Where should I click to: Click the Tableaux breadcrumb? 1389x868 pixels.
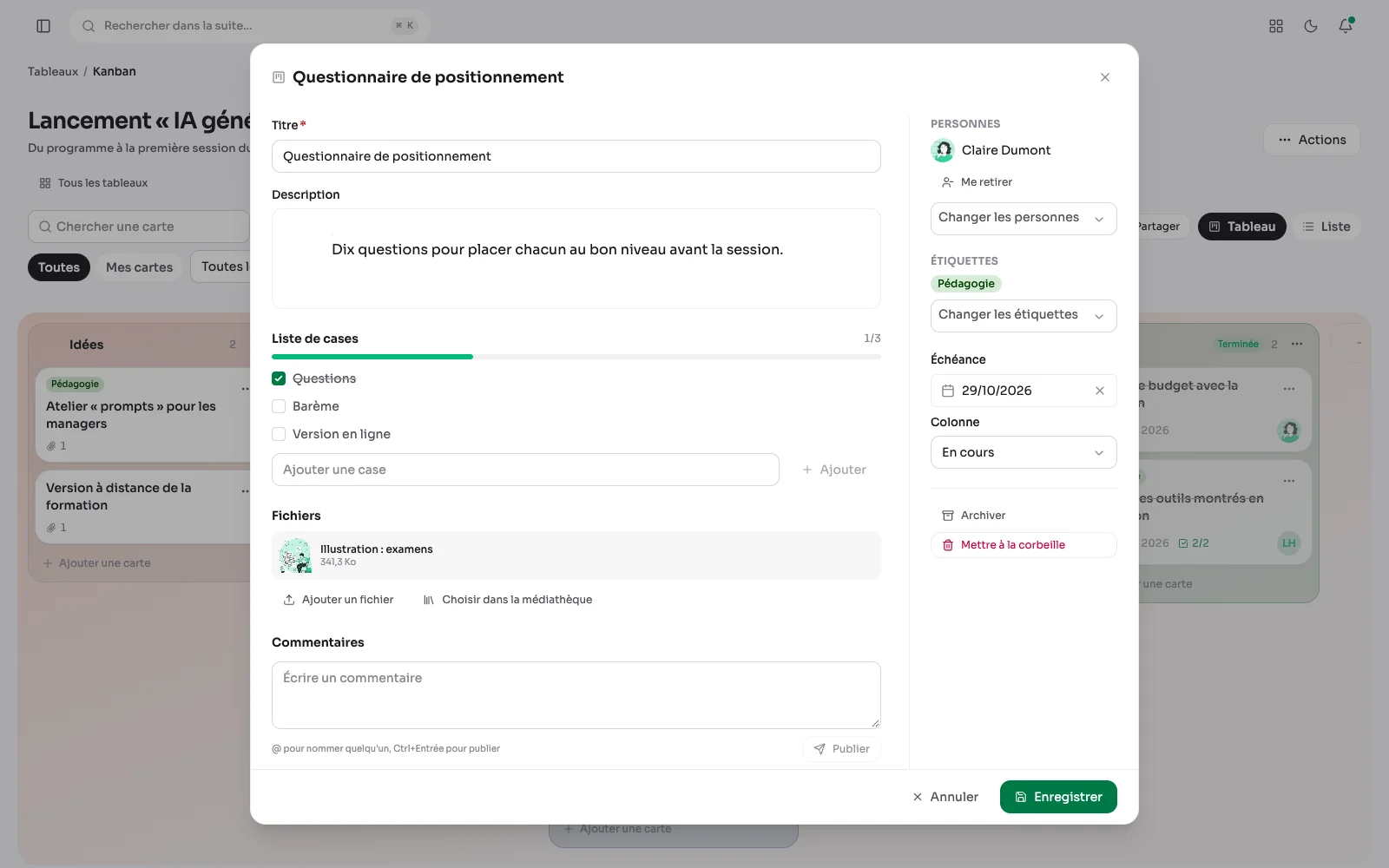tap(53, 71)
